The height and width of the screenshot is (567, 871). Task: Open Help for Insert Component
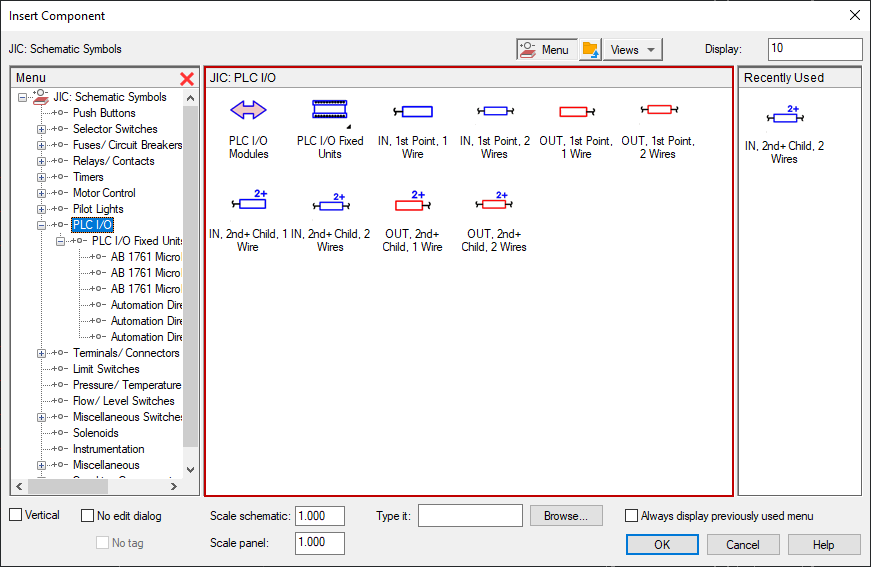tap(824, 545)
